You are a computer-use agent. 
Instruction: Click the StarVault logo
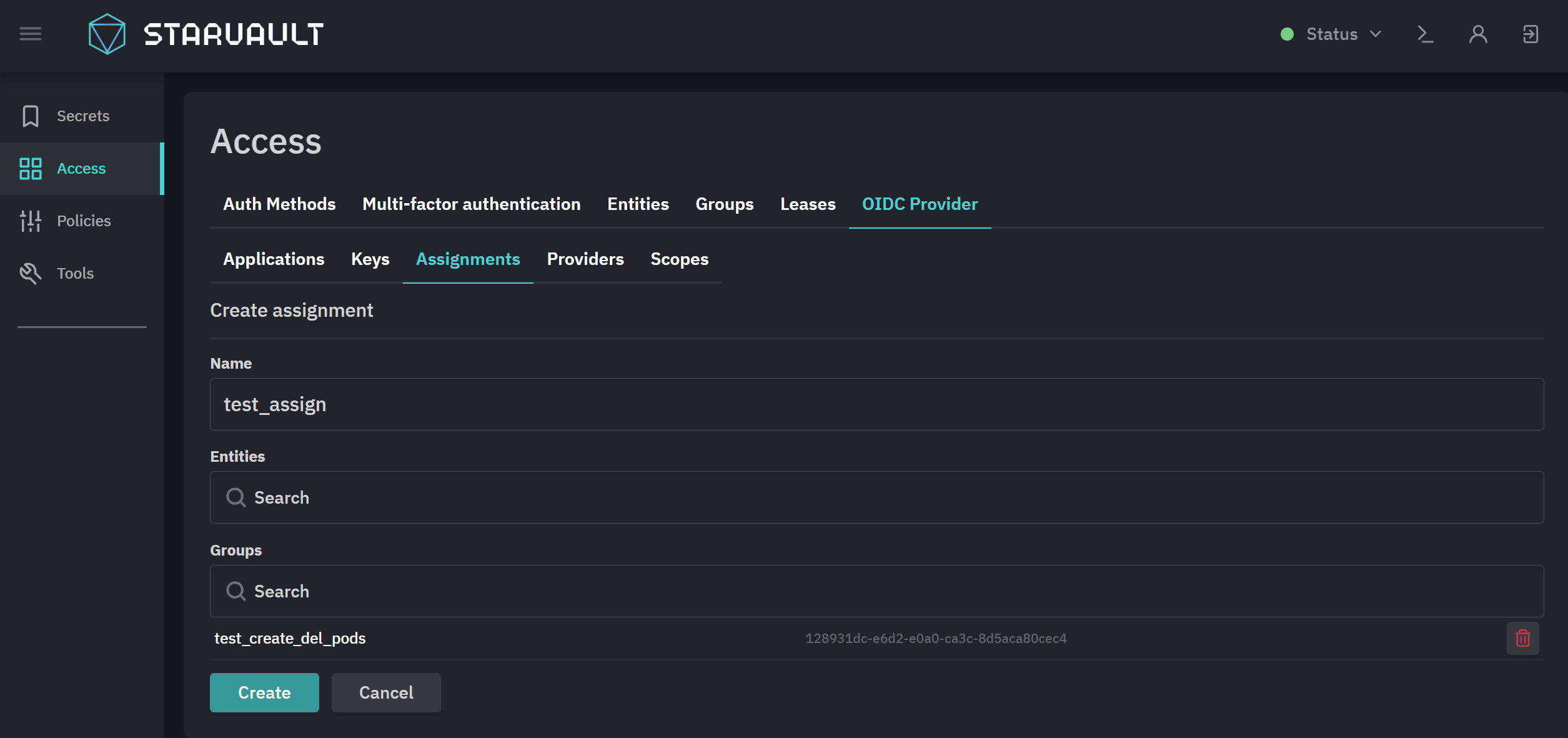click(206, 34)
